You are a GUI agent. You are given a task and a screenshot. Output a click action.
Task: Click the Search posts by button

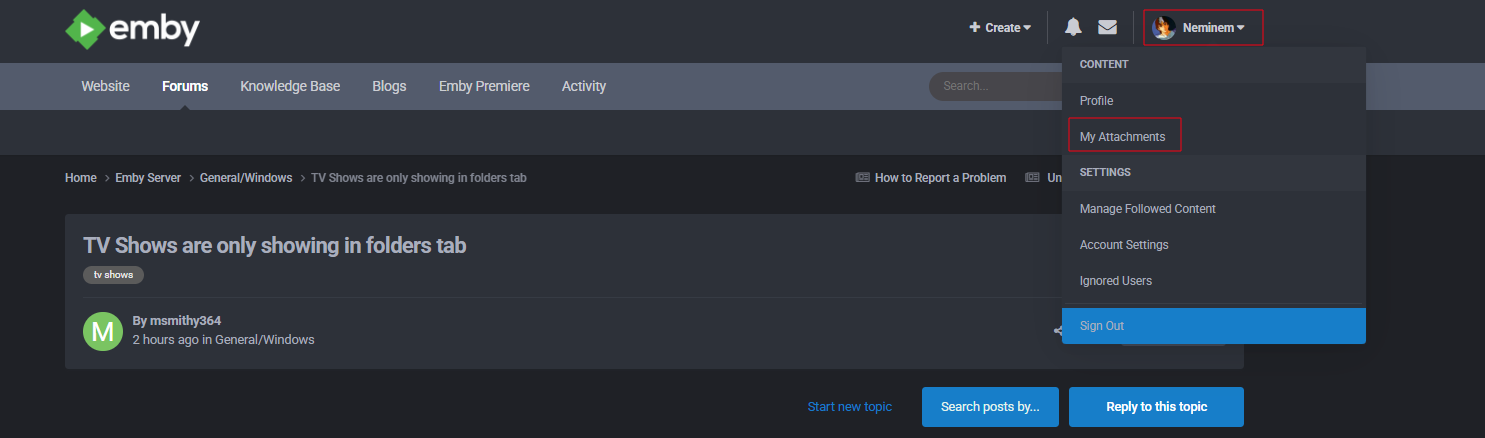990,407
